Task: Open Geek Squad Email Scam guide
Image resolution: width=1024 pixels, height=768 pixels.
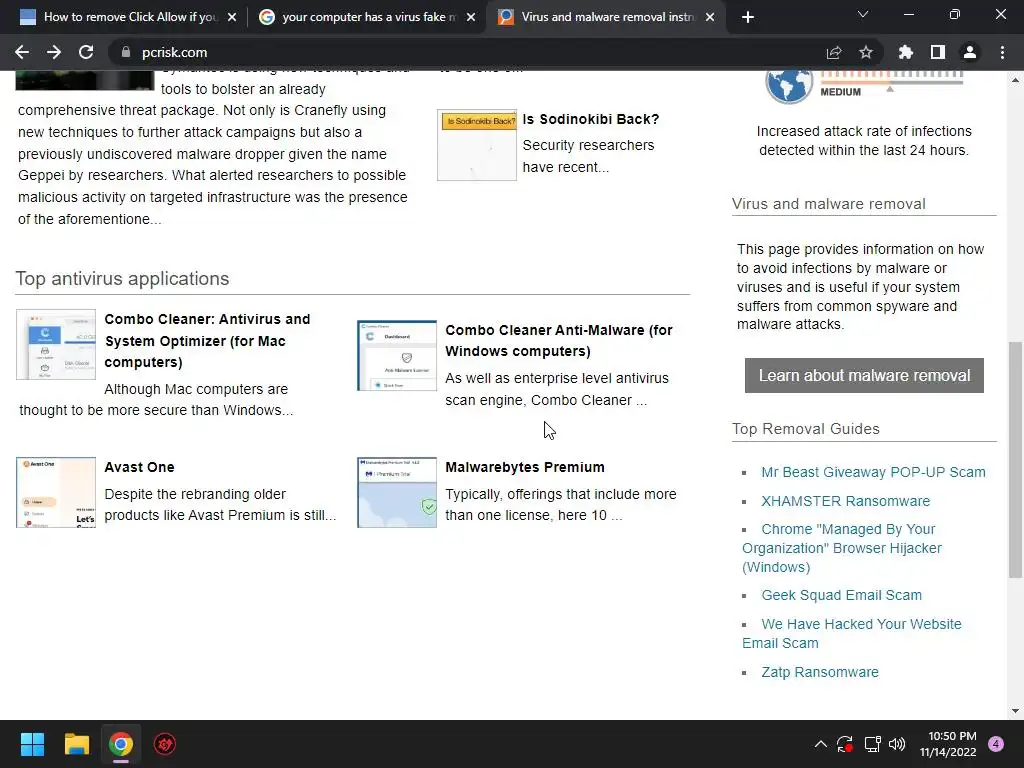Action: click(842, 595)
